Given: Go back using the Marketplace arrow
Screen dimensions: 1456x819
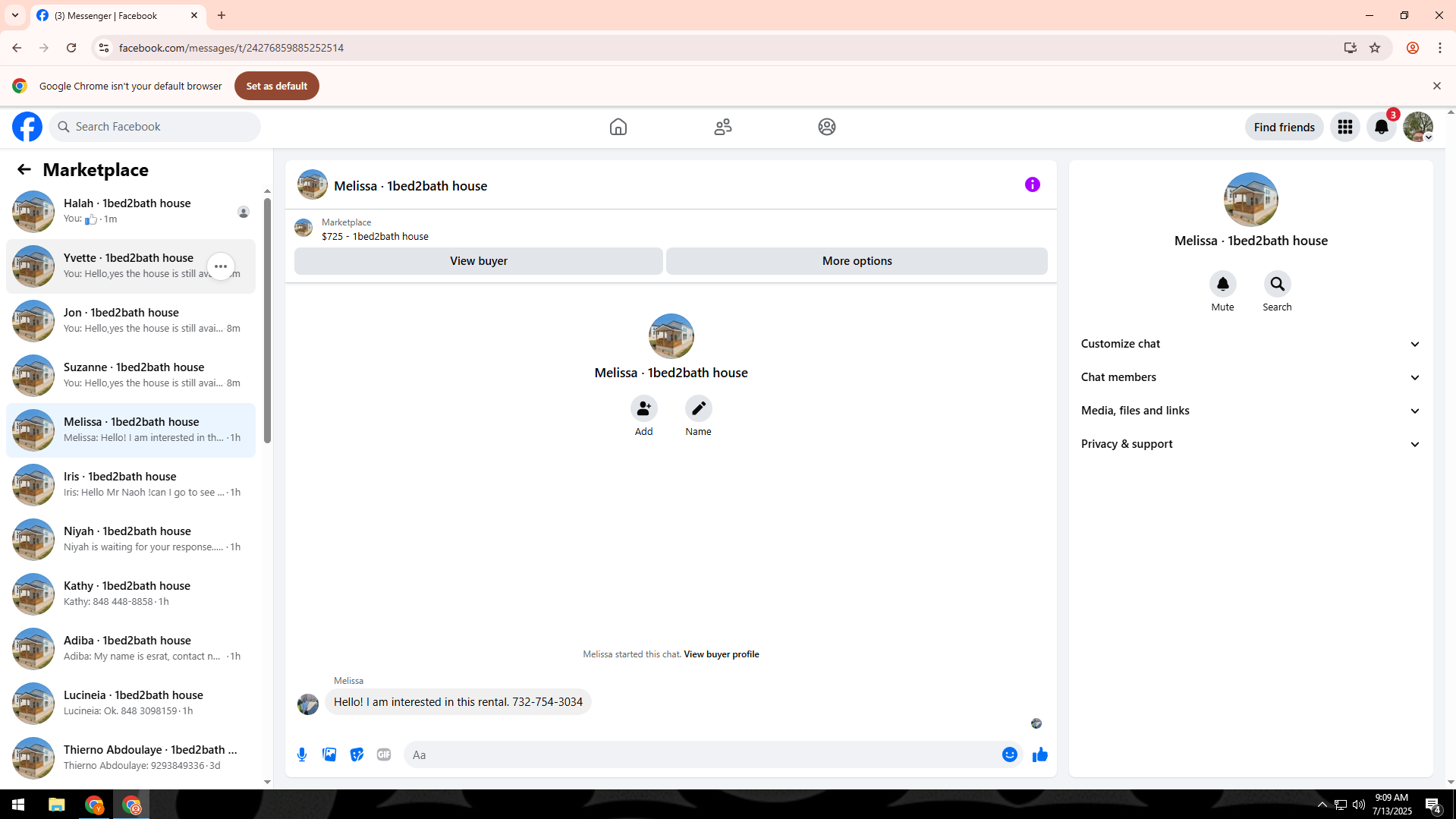Looking at the screenshot, I should (x=24, y=169).
